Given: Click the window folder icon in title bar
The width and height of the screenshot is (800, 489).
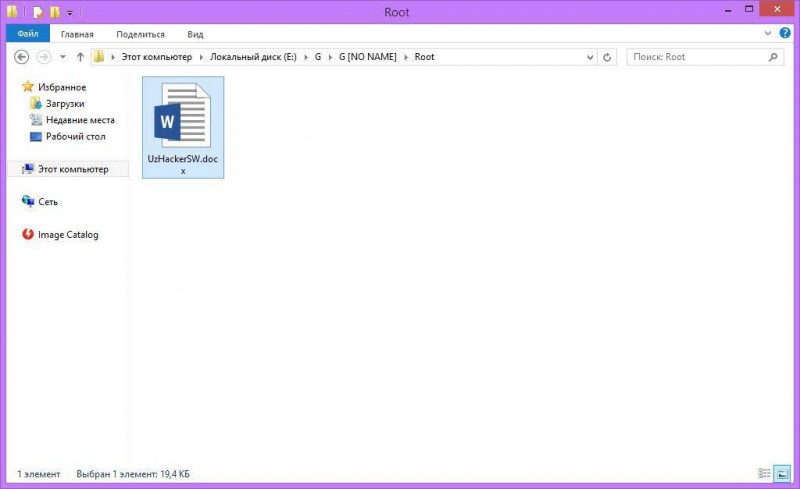Looking at the screenshot, I should pos(12,11).
